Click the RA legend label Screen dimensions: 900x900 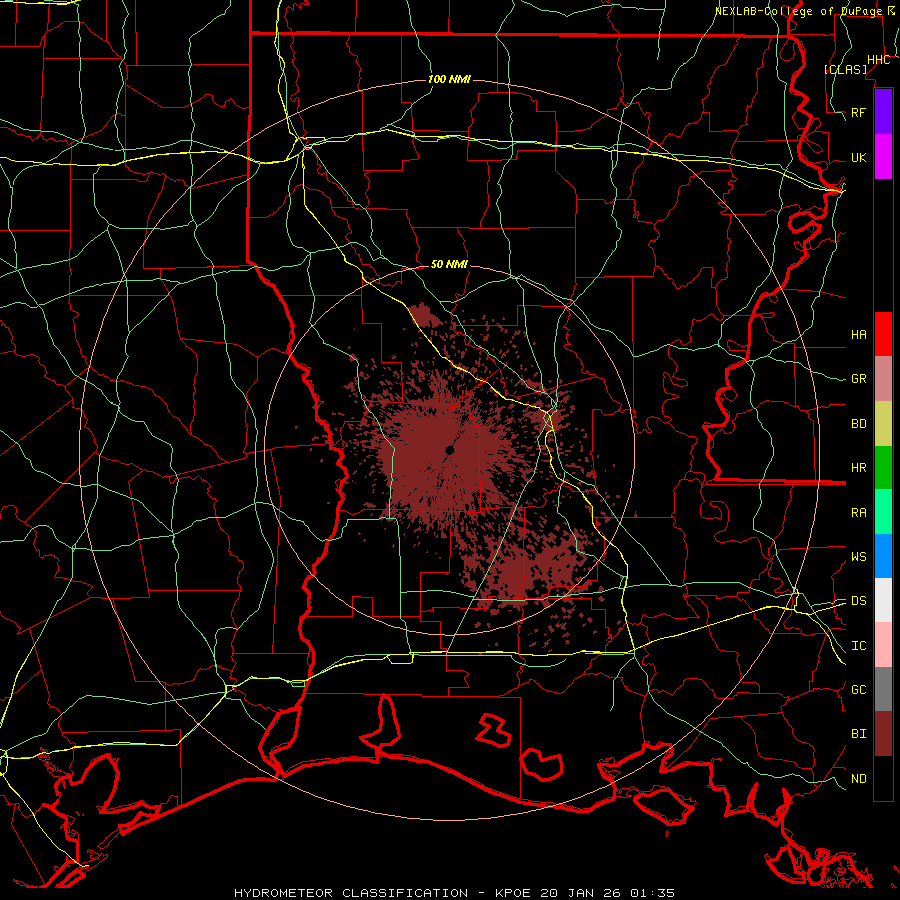coord(859,513)
